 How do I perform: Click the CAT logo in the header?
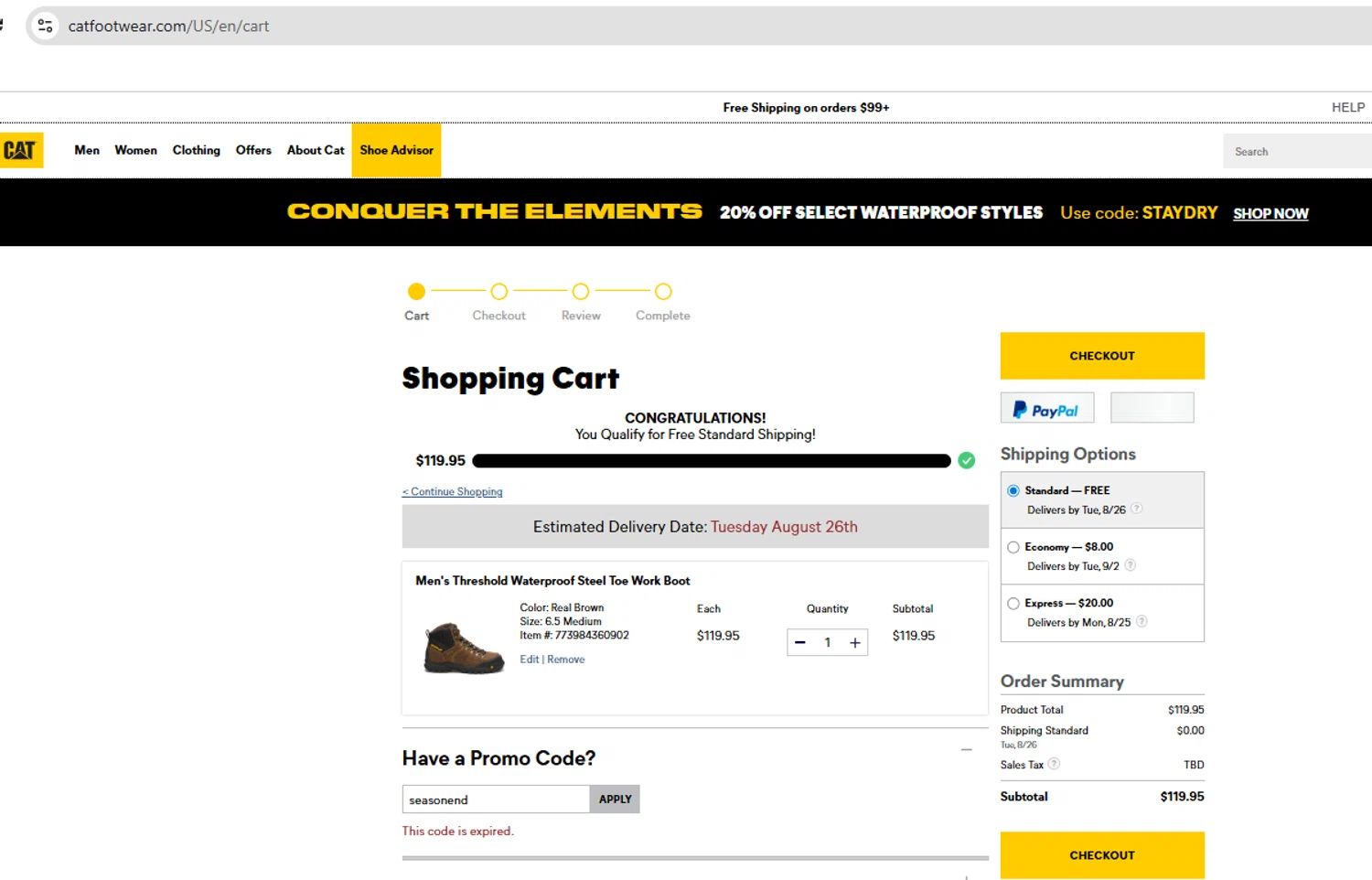(21, 150)
